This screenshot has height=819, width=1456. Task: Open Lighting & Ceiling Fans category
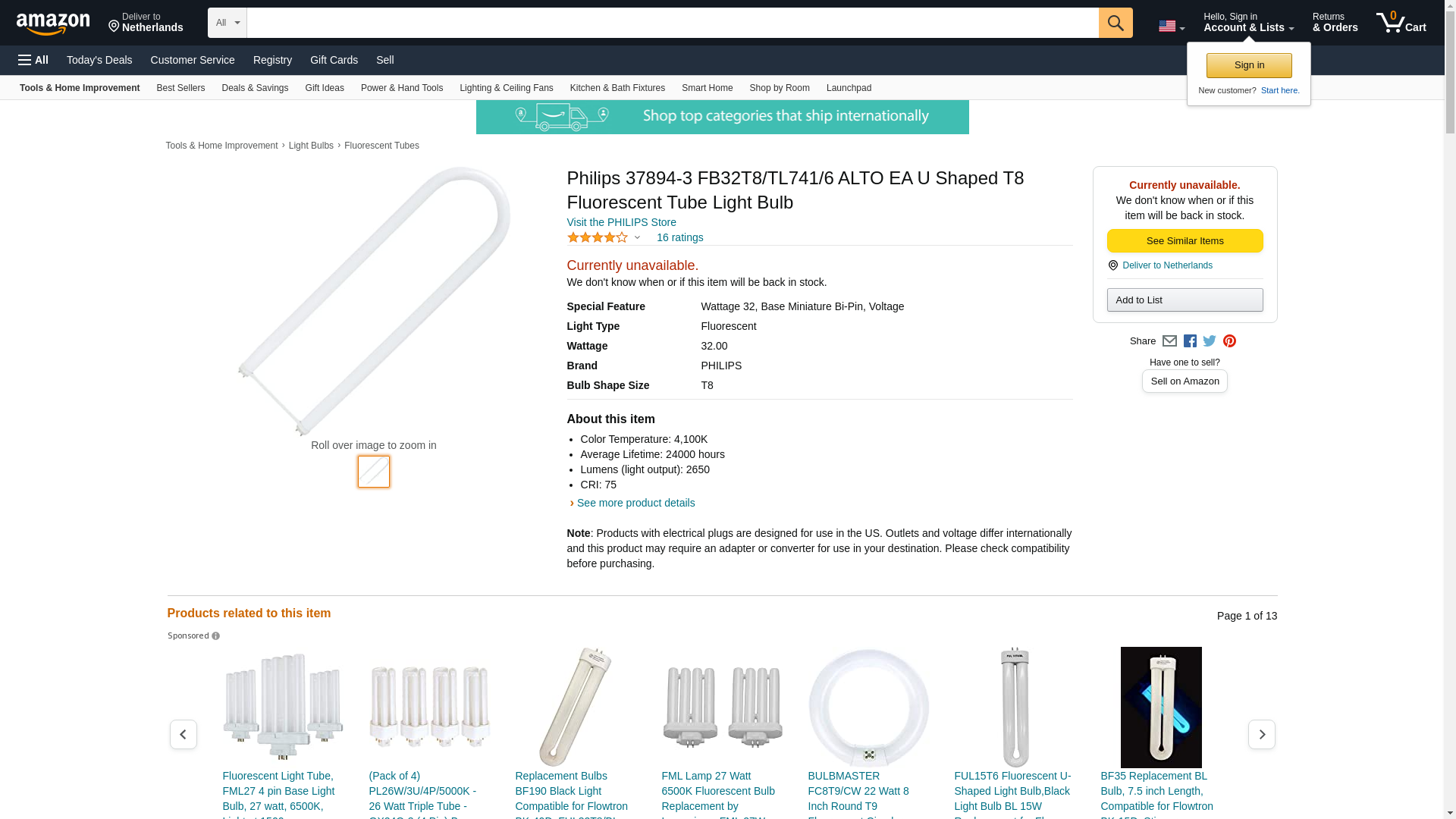coord(506,88)
